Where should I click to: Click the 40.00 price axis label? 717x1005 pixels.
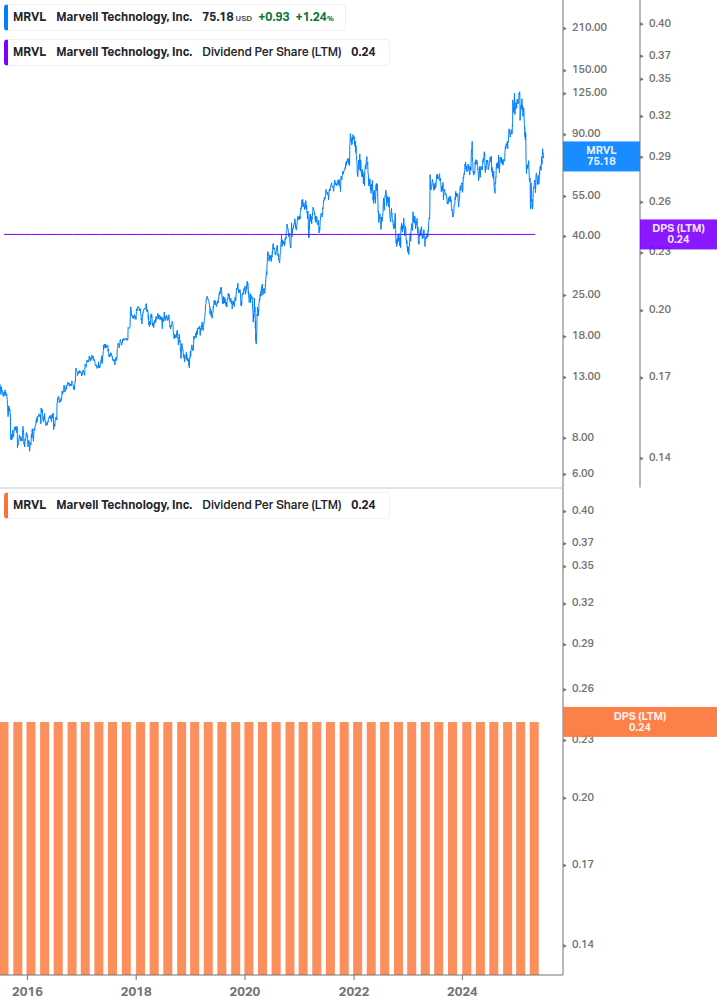pos(586,235)
